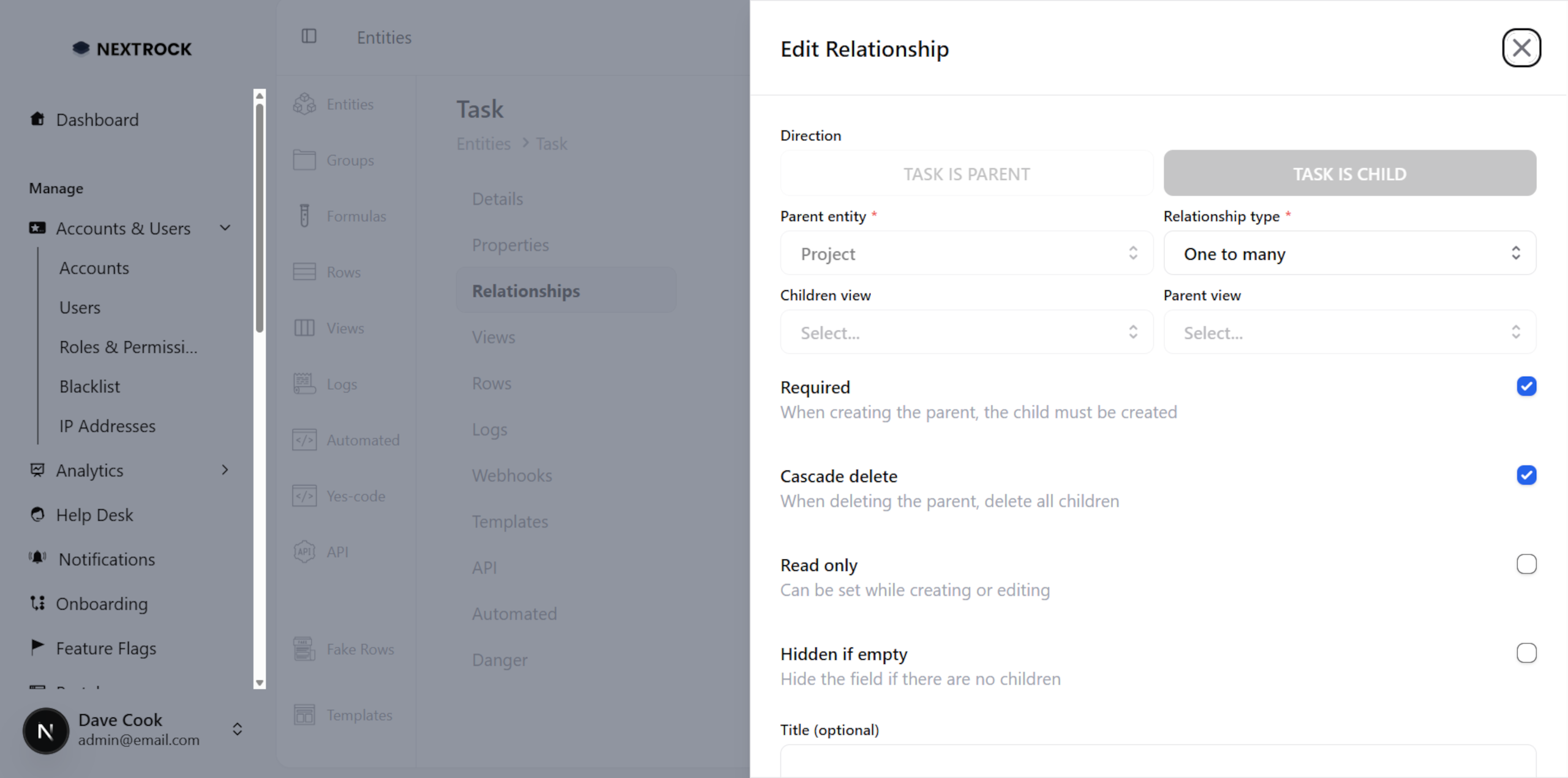Click the Help Desk icon
Viewport: 1568px width, 778px height.
[x=37, y=515]
